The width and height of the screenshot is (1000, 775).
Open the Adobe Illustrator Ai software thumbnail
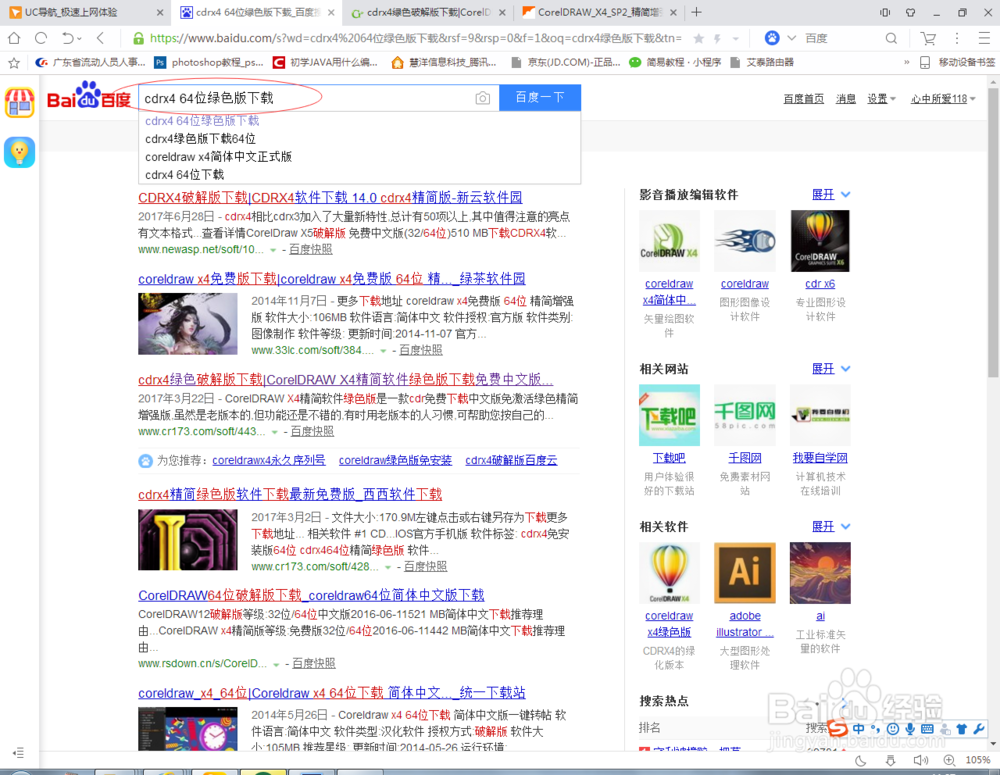click(x=745, y=573)
